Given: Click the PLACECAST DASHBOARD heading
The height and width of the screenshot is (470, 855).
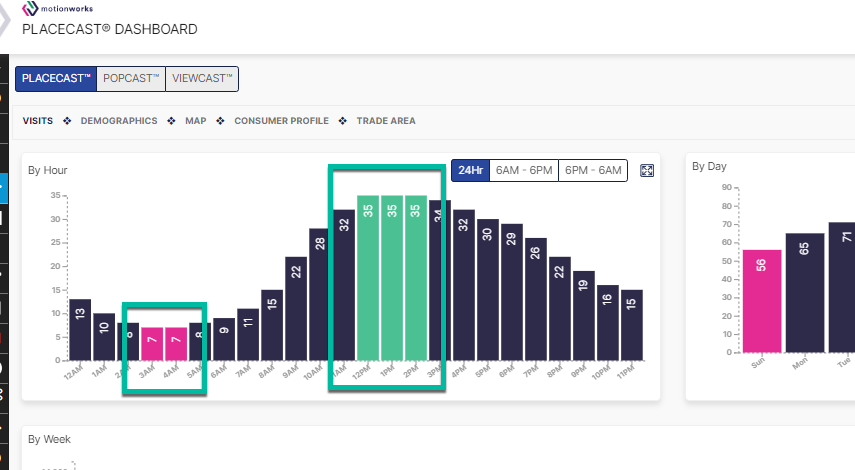Looking at the screenshot, I should click(x=110, y=29).
